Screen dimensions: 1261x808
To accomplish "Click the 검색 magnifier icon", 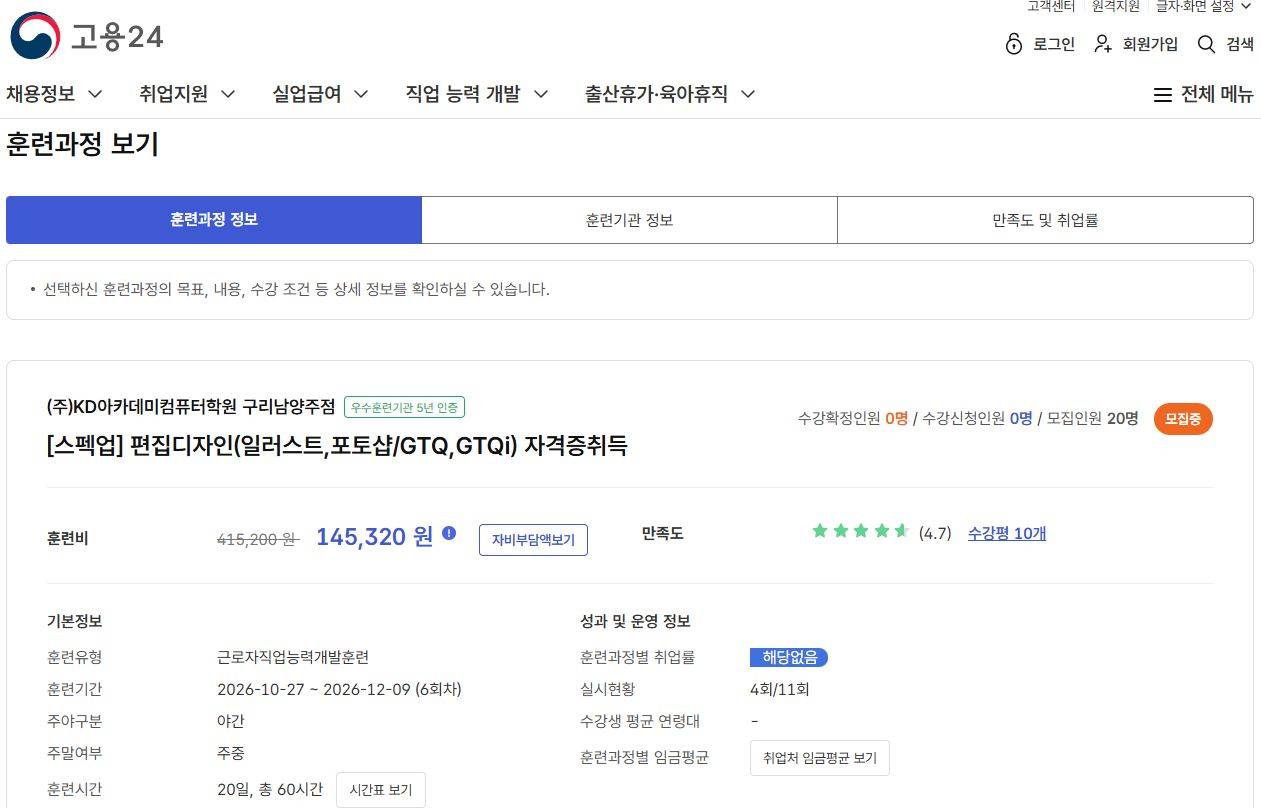I will 1207,44.
